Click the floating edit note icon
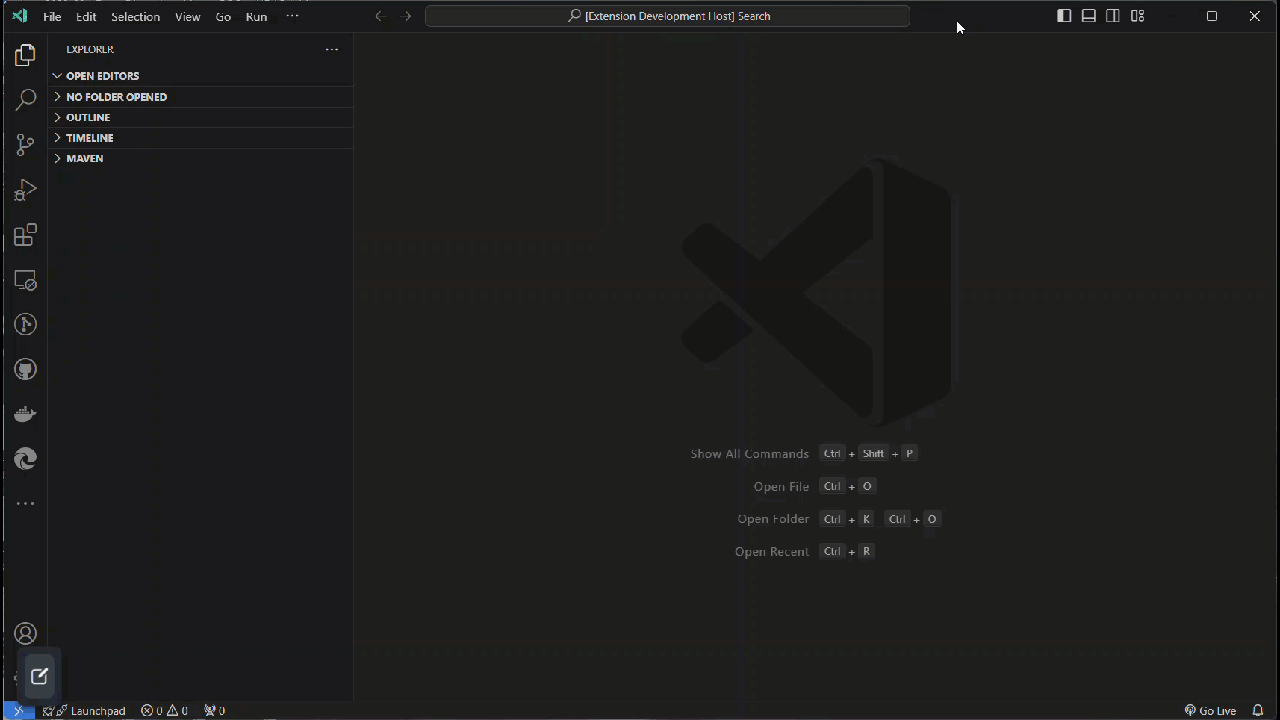This screenshot has width=1280, height=720. click(40, 676)
